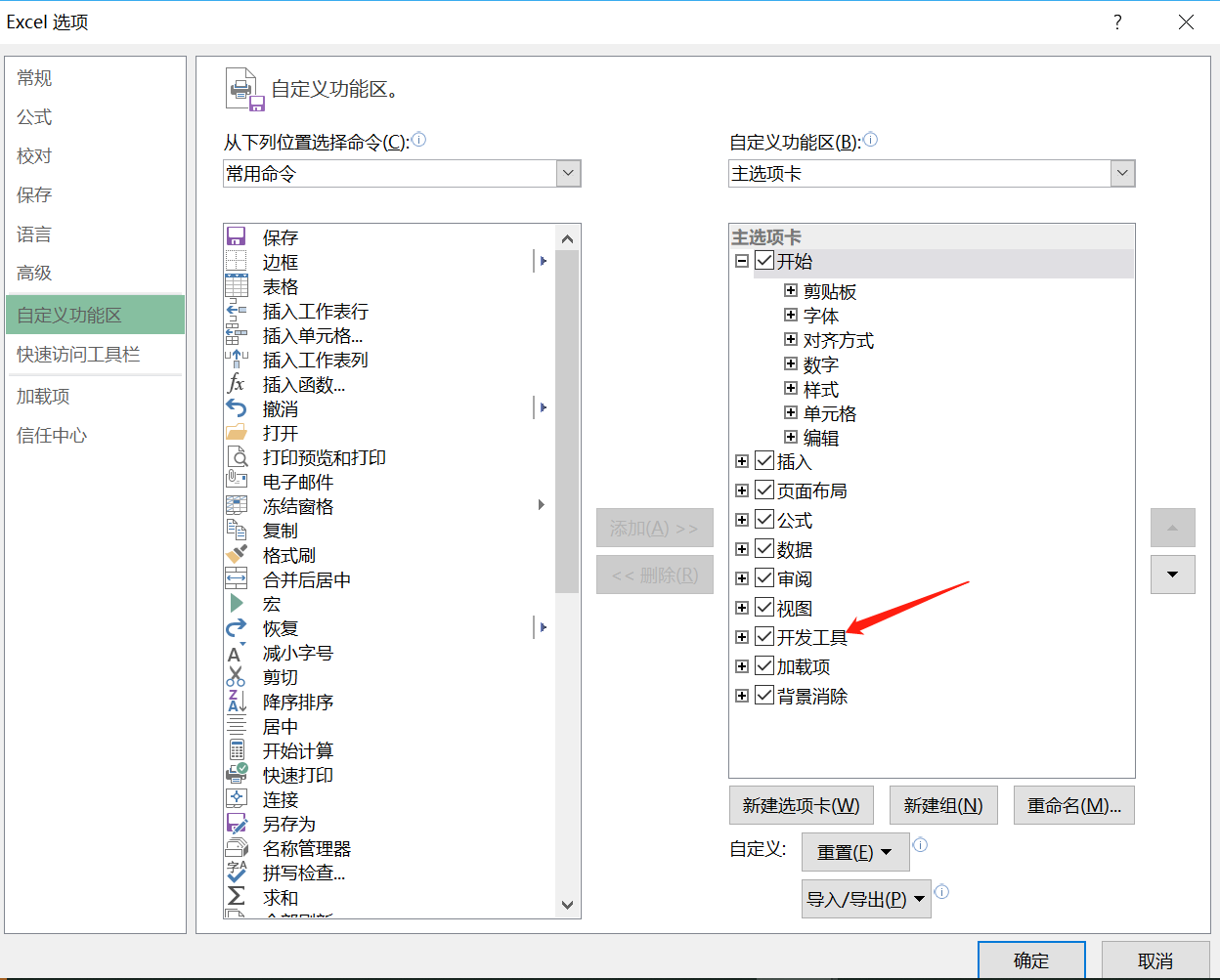Screen dimensions: 1220x980
Task: Open the 常规 options category
Action: [x=95, y=78]
